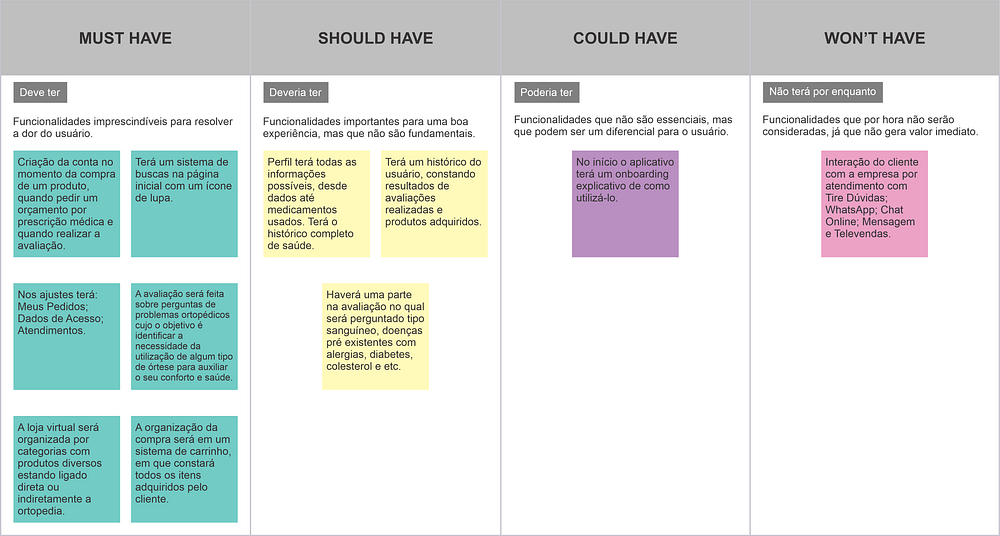Click the yellow 'histórico do usuário' note

[434, 204]
